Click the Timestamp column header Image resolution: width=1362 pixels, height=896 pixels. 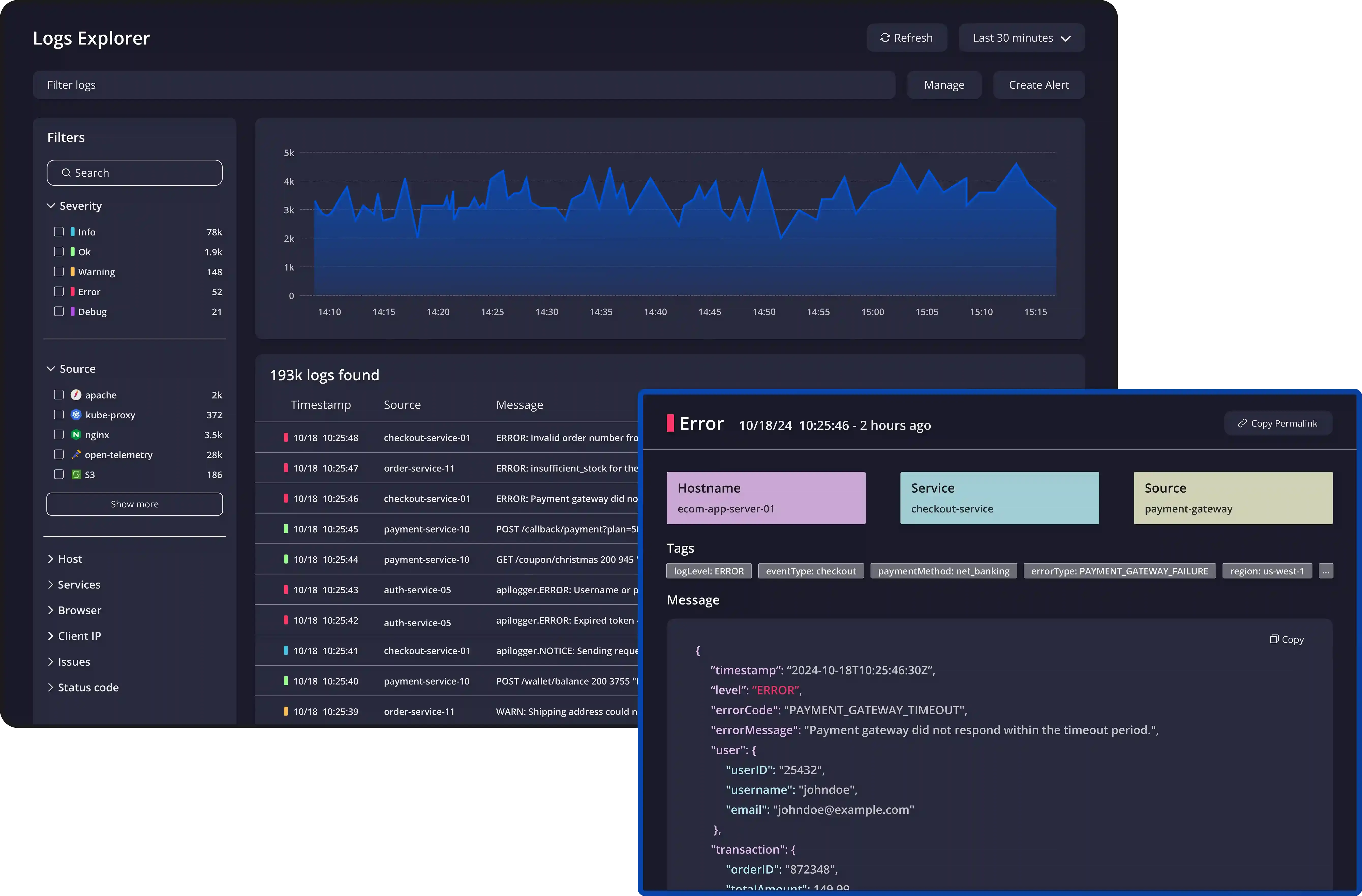[320, 405]
